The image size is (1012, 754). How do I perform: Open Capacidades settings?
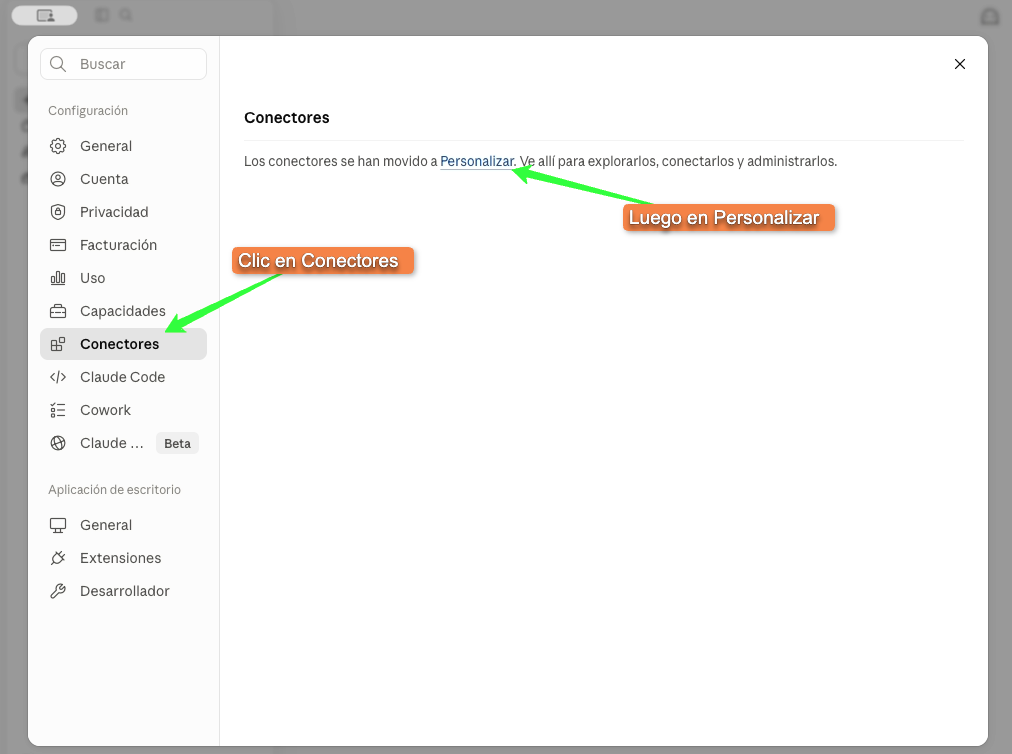pyautogui.click(x=123, y=311)
